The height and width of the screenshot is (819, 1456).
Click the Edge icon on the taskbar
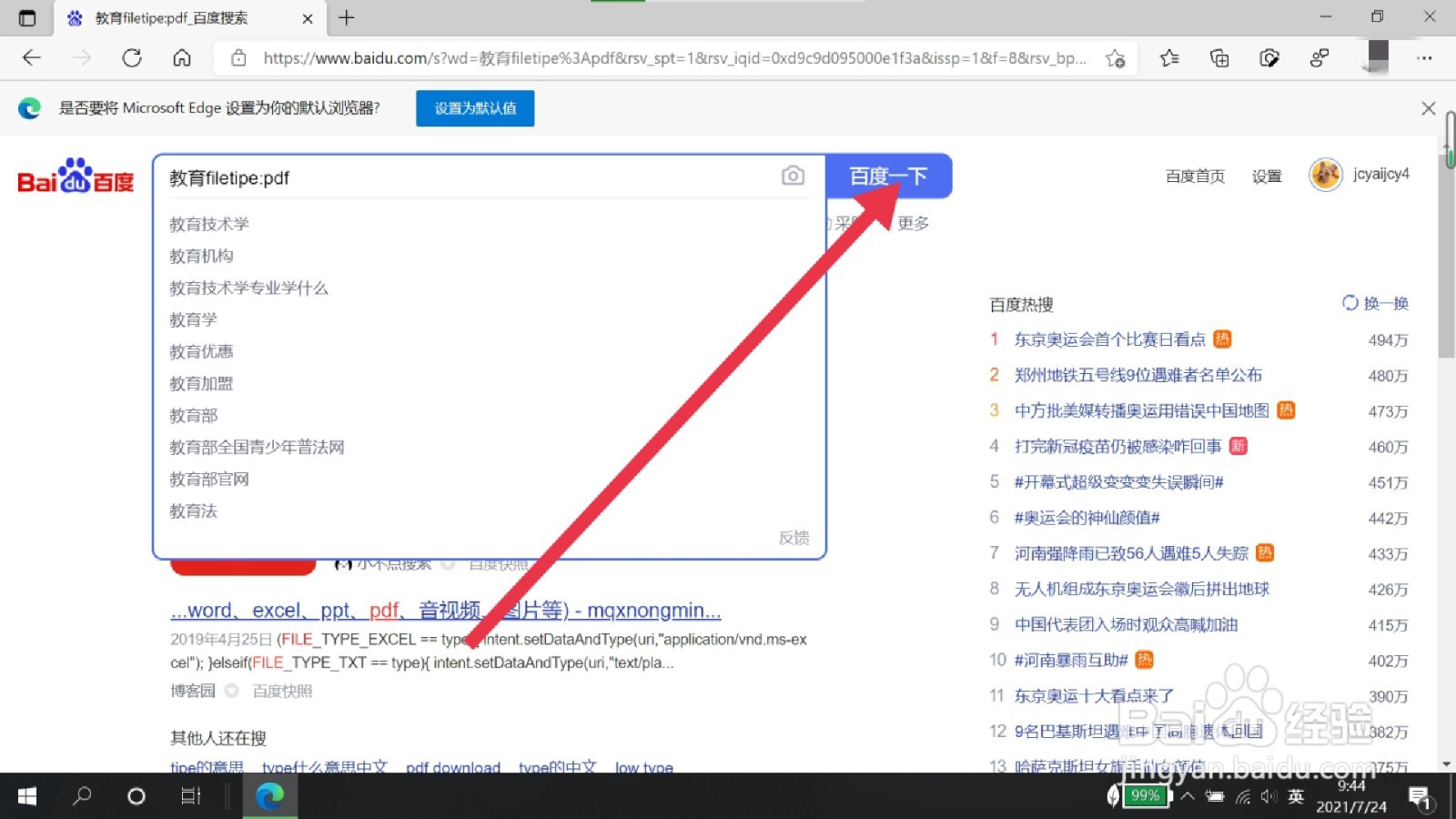(x=268, y=796)
